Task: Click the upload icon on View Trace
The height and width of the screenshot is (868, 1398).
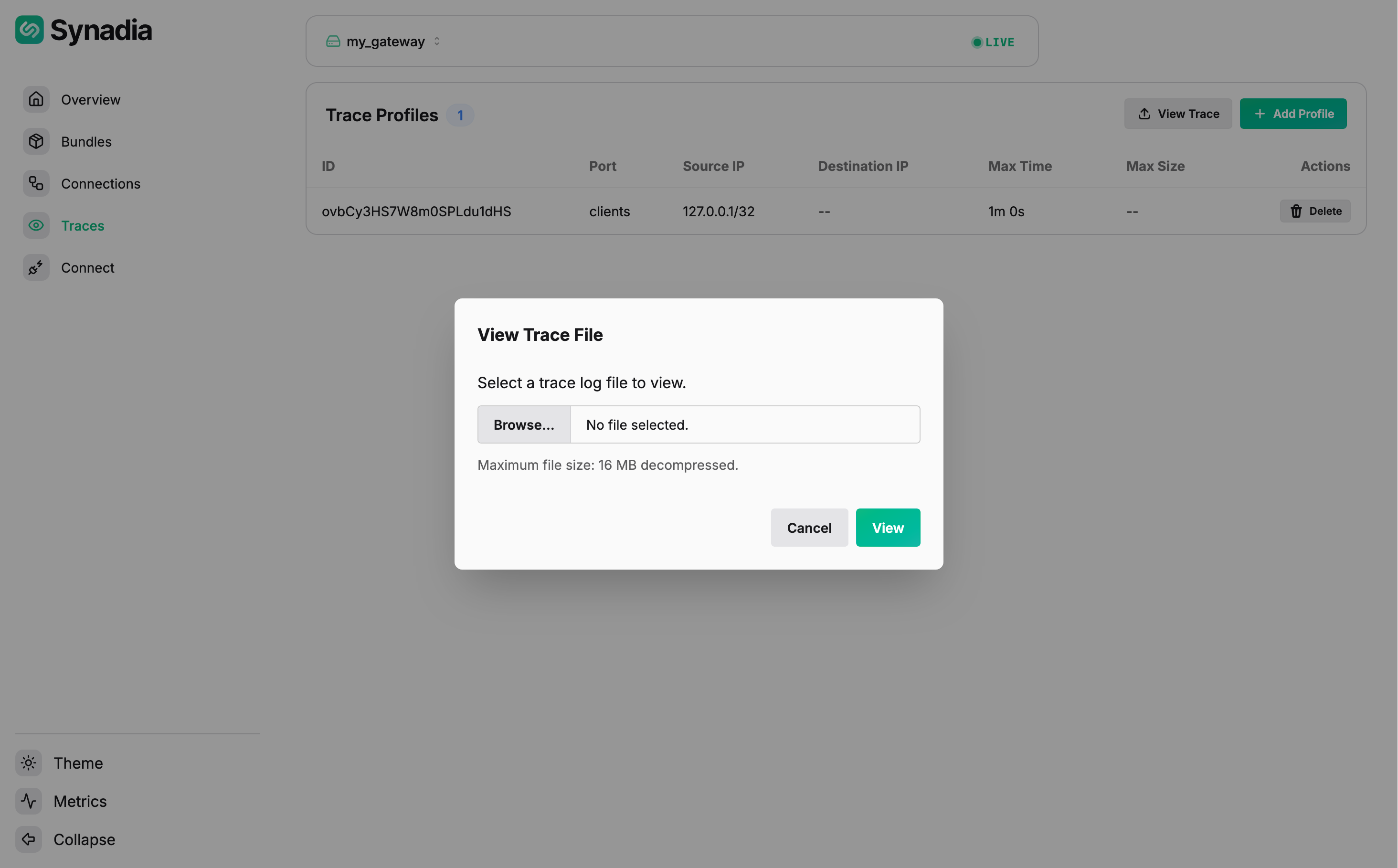Action: (x=1144, y=114)
